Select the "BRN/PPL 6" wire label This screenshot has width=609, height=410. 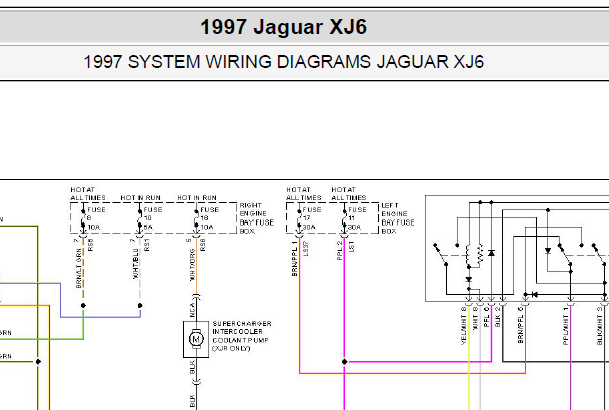(x=520, y=325)
